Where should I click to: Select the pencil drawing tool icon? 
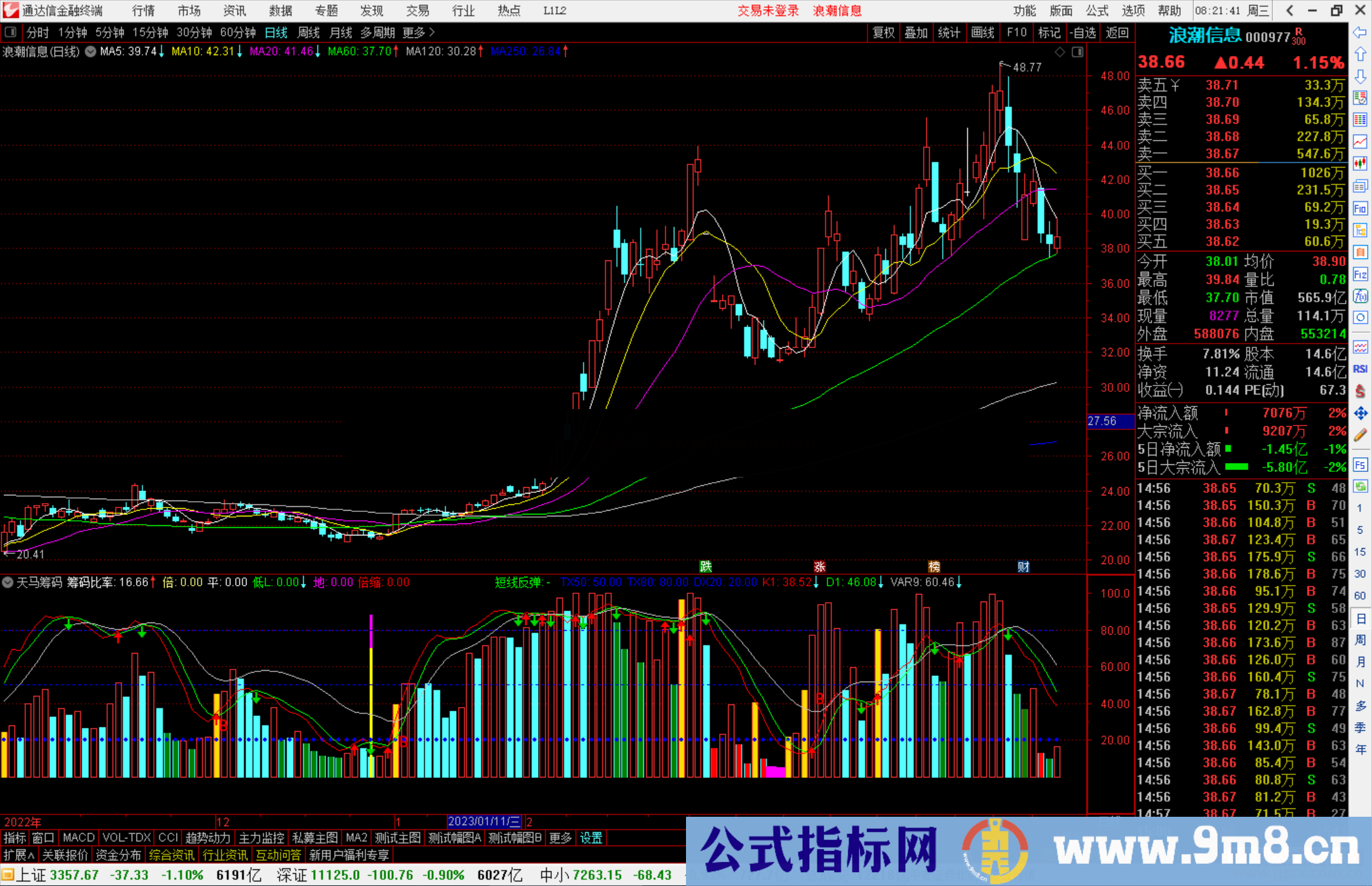click(x=1360, y=435)
